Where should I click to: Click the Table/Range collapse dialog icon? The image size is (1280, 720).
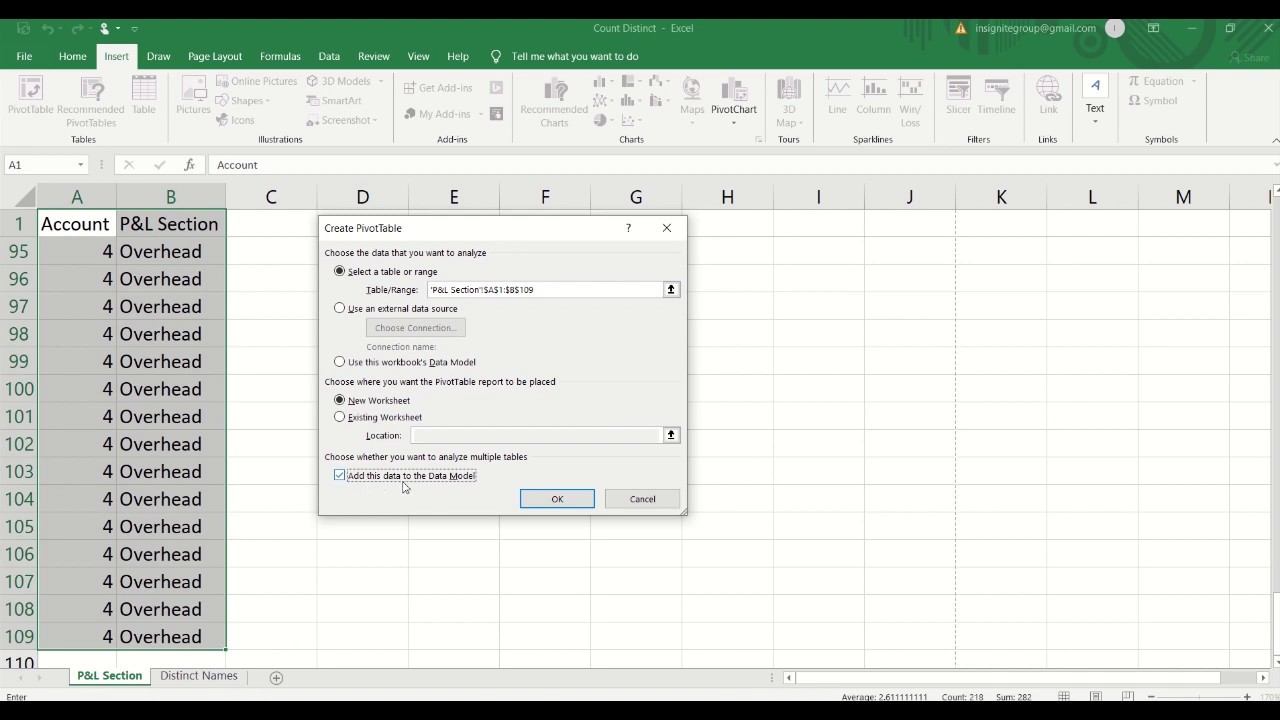(671, 290)
